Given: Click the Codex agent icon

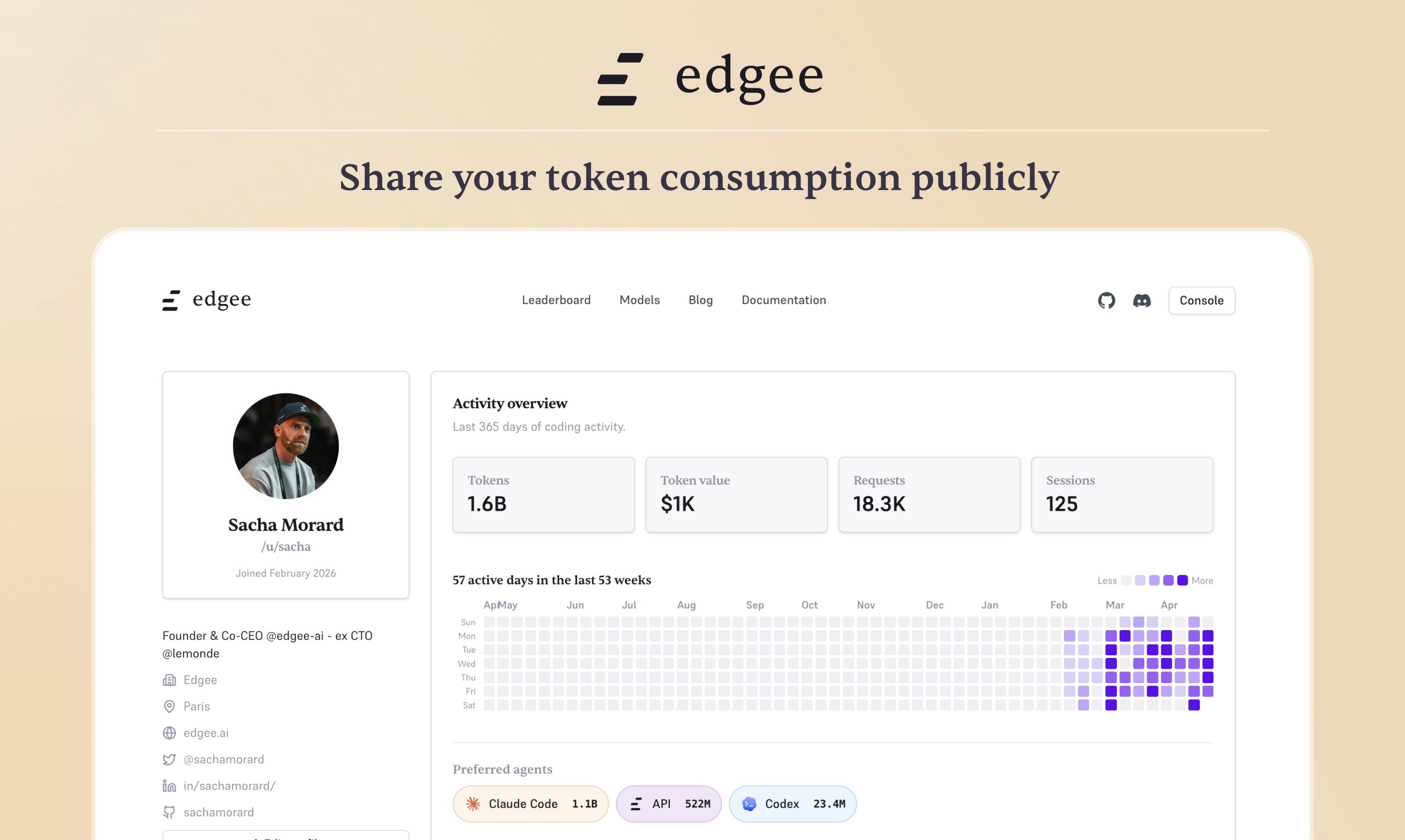Looking at the screenshot, I should [750, 804].
